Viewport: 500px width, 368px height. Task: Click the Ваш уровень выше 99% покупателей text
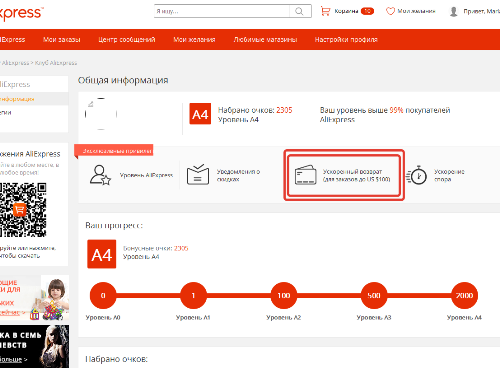(x=385, y=114)
